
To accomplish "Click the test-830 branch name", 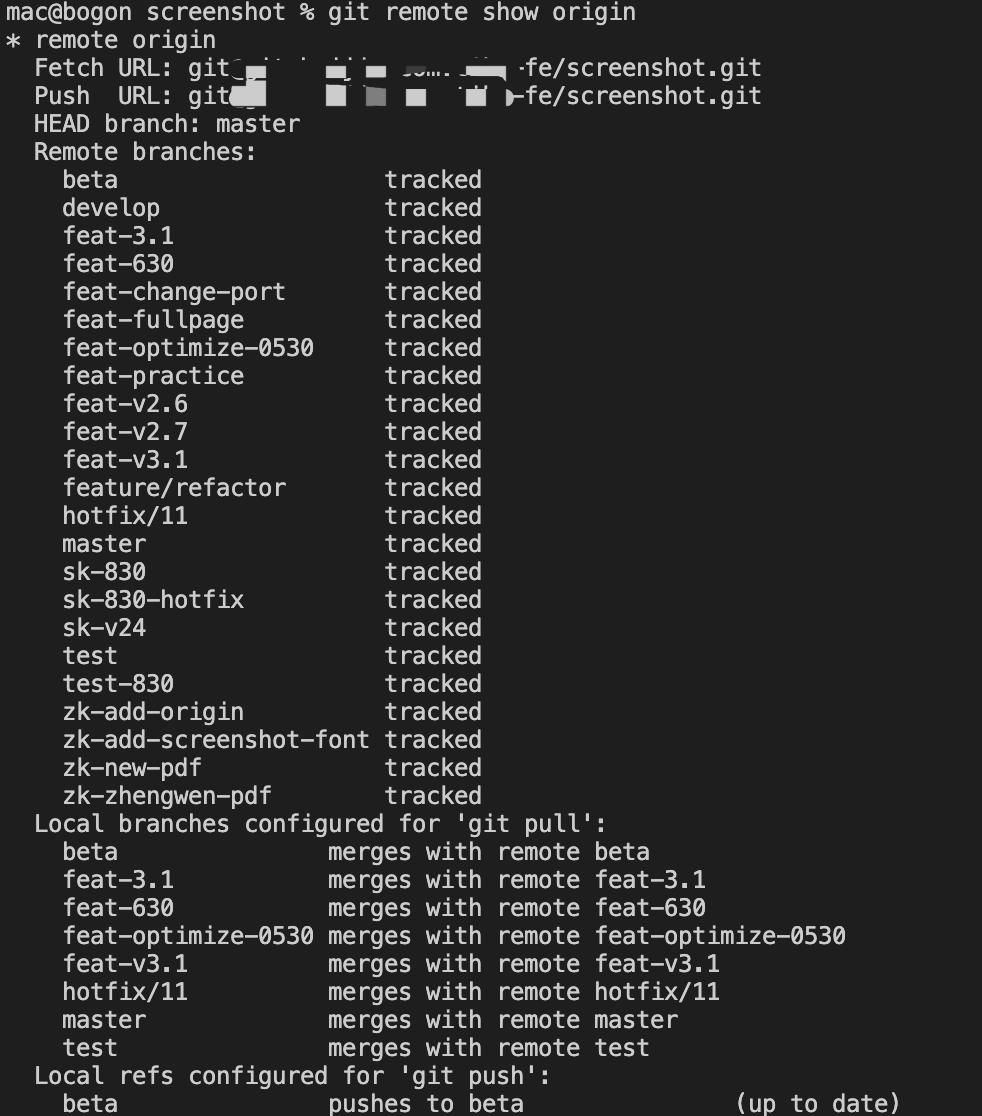I will [118, 684].
